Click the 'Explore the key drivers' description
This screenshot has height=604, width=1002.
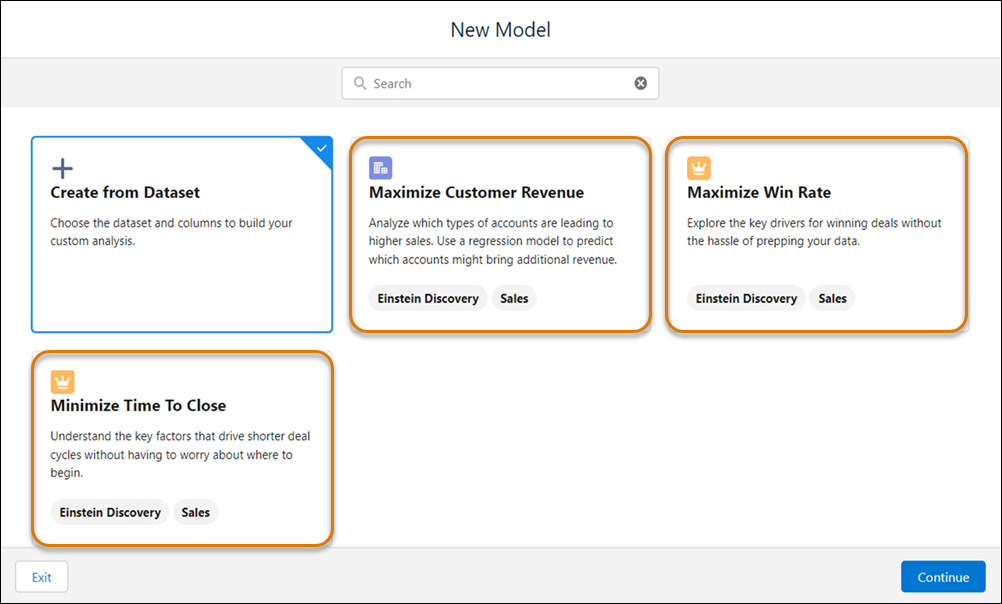click(x=814, y=232)
